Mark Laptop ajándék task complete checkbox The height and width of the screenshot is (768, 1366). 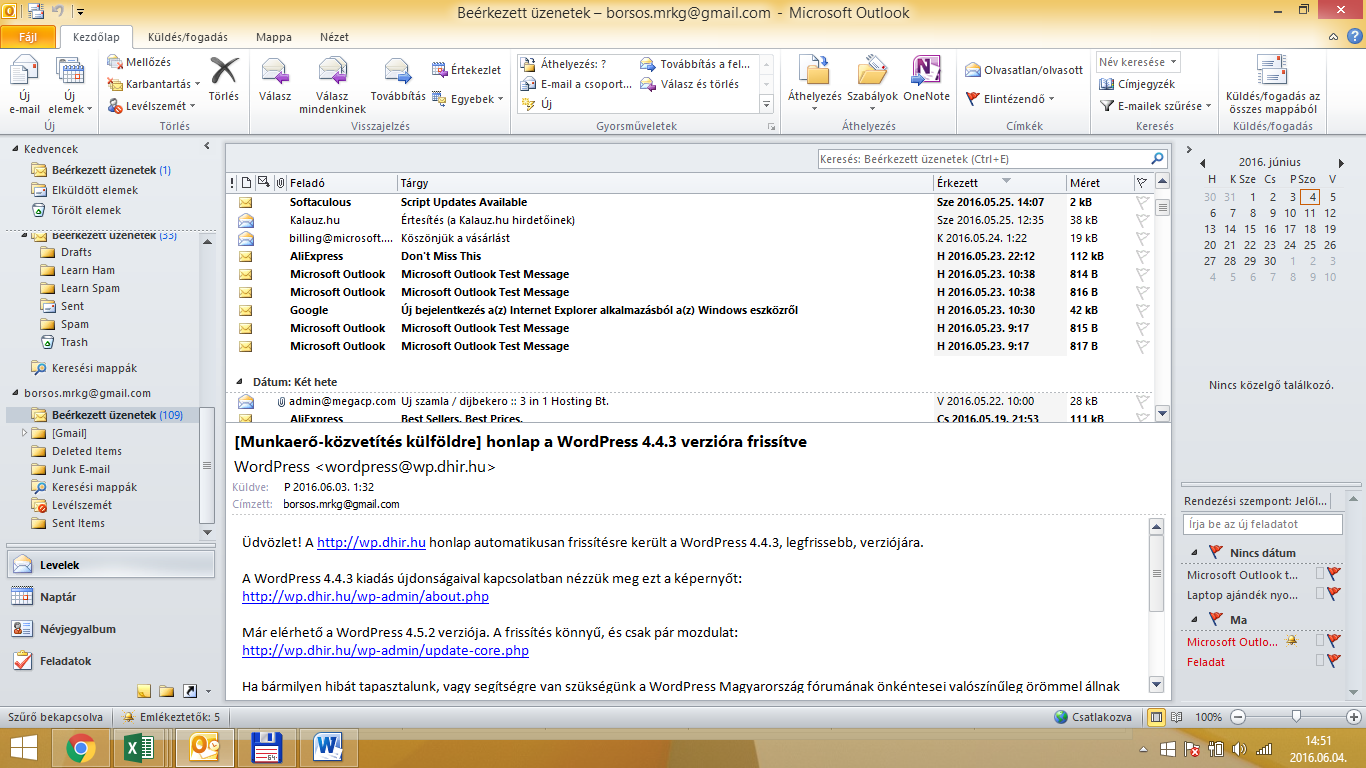pyautogui.click(x=1320, y=594)
